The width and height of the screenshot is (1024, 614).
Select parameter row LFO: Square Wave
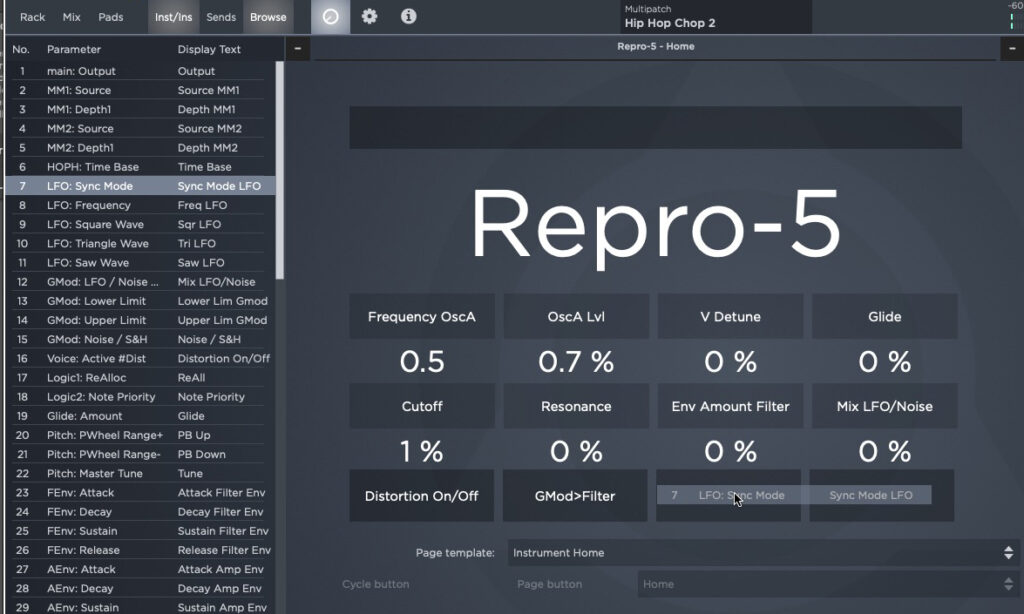pos(140,224)
